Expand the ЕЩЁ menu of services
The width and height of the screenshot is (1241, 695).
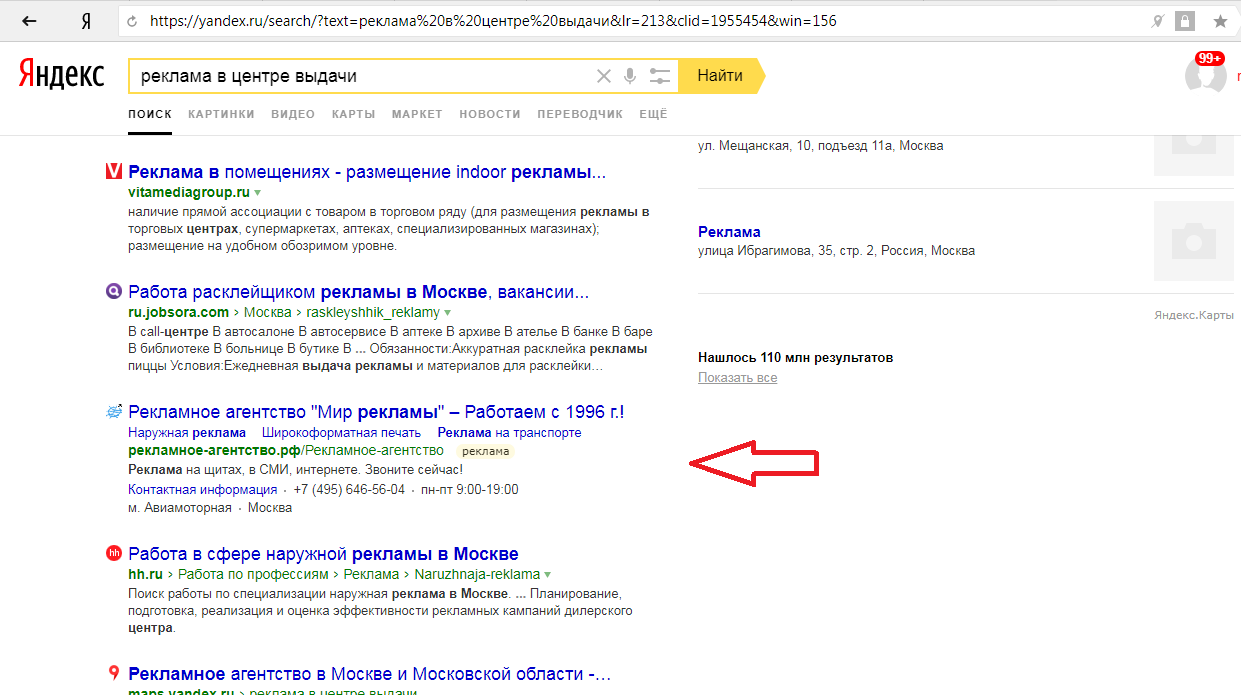pyautogui.click(x=653, y=114)
